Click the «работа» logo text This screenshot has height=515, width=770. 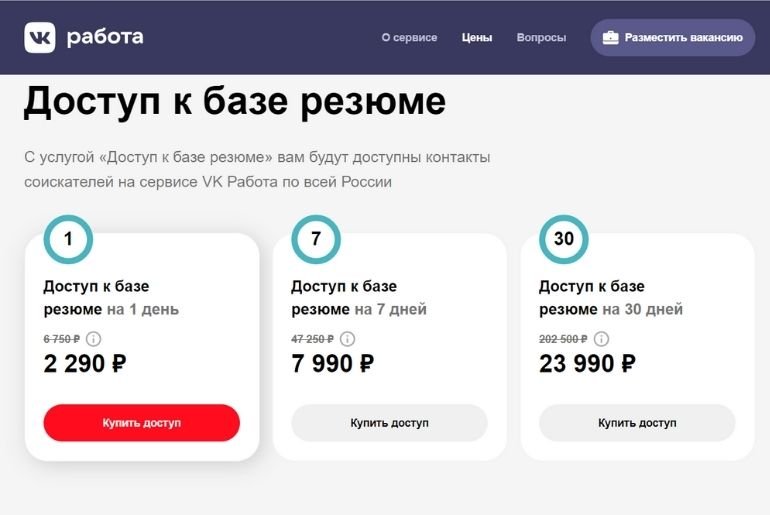pos(105,38)
